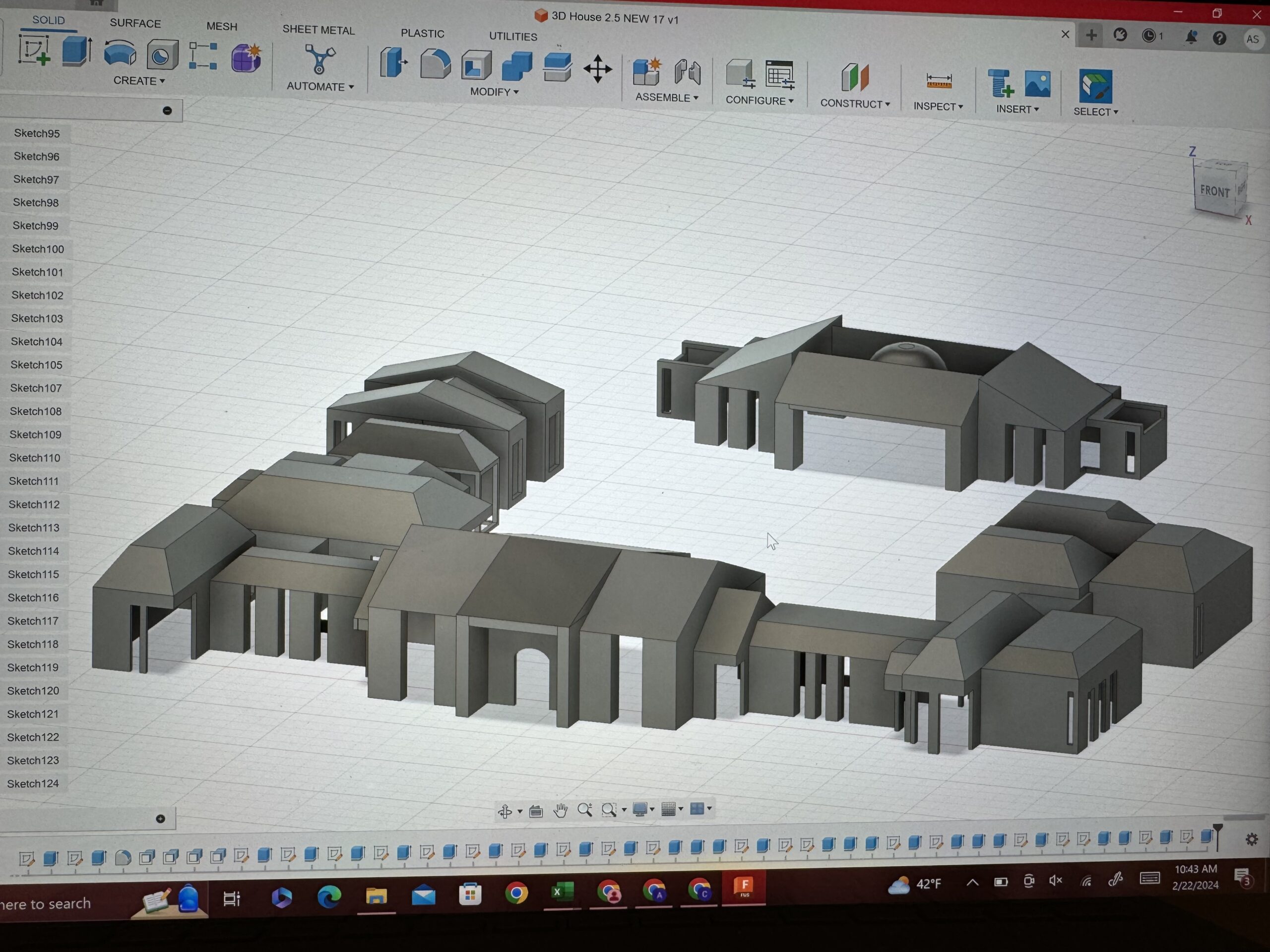Open the CREATE dropdown menu
This screenshot has height=952, width=1270.
pos(139,81)
